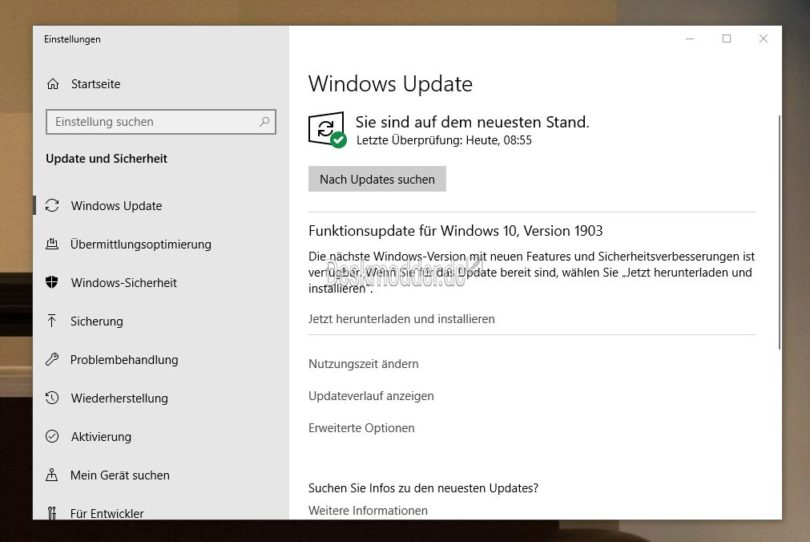
Task: Click Jetzt herunterladen und installieren link
Action: click(401, 319)
